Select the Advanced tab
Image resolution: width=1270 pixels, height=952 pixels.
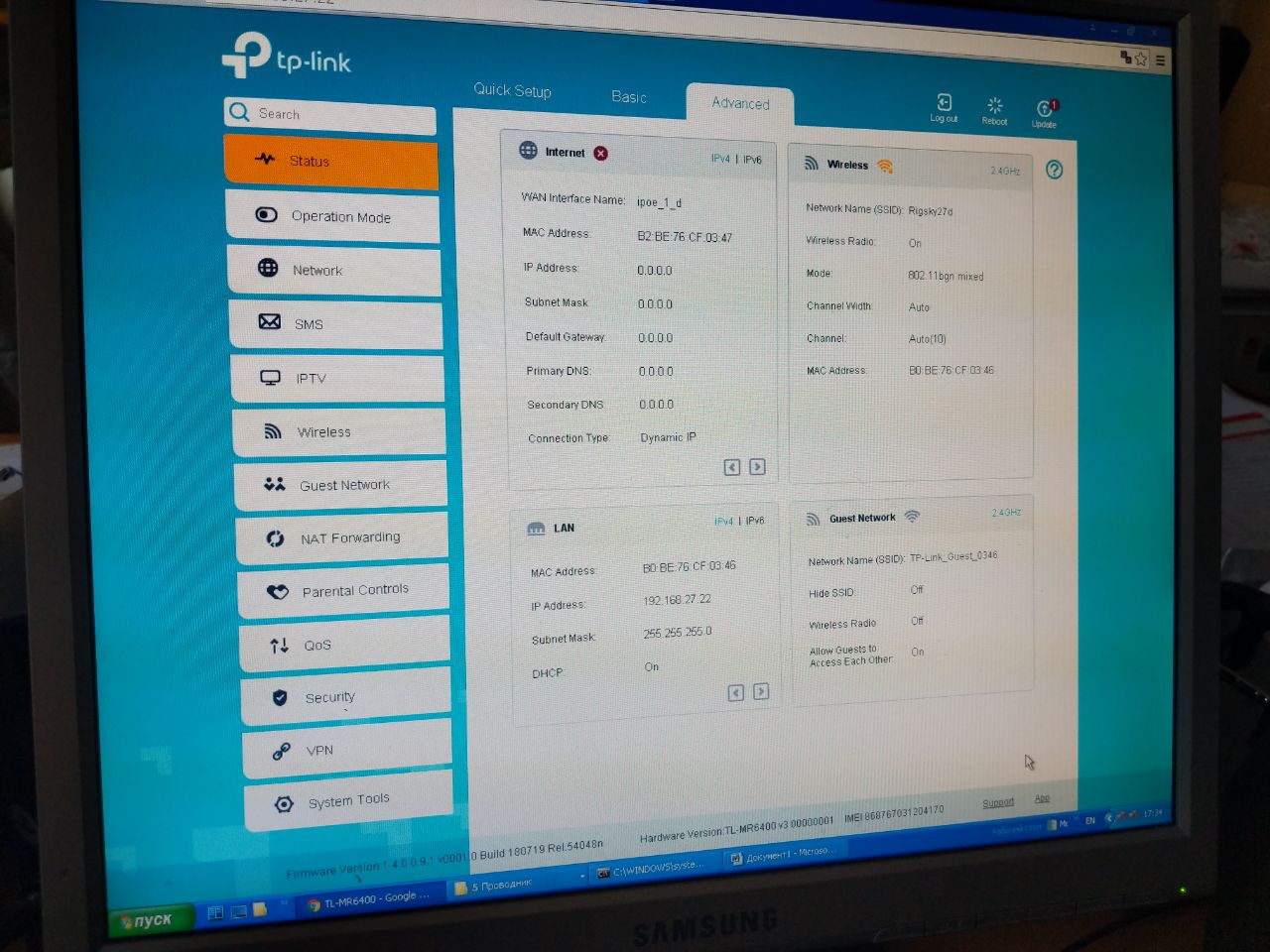[740, 103]
